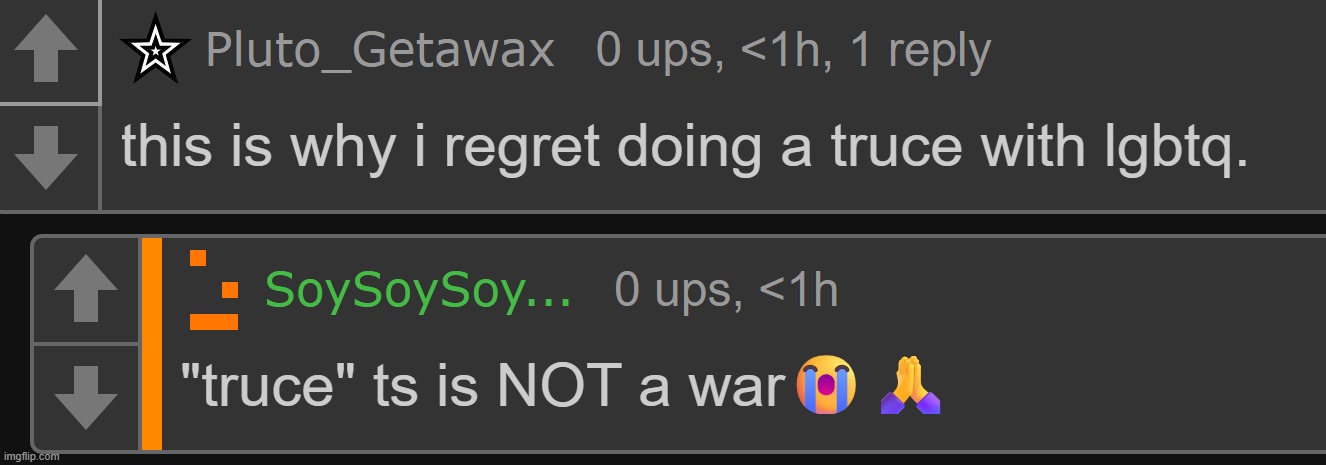Viewport: 1326px width, 465px height.
Task: Downvote the Pluto_Getawax comment
Action: click(x=48, y=157)
